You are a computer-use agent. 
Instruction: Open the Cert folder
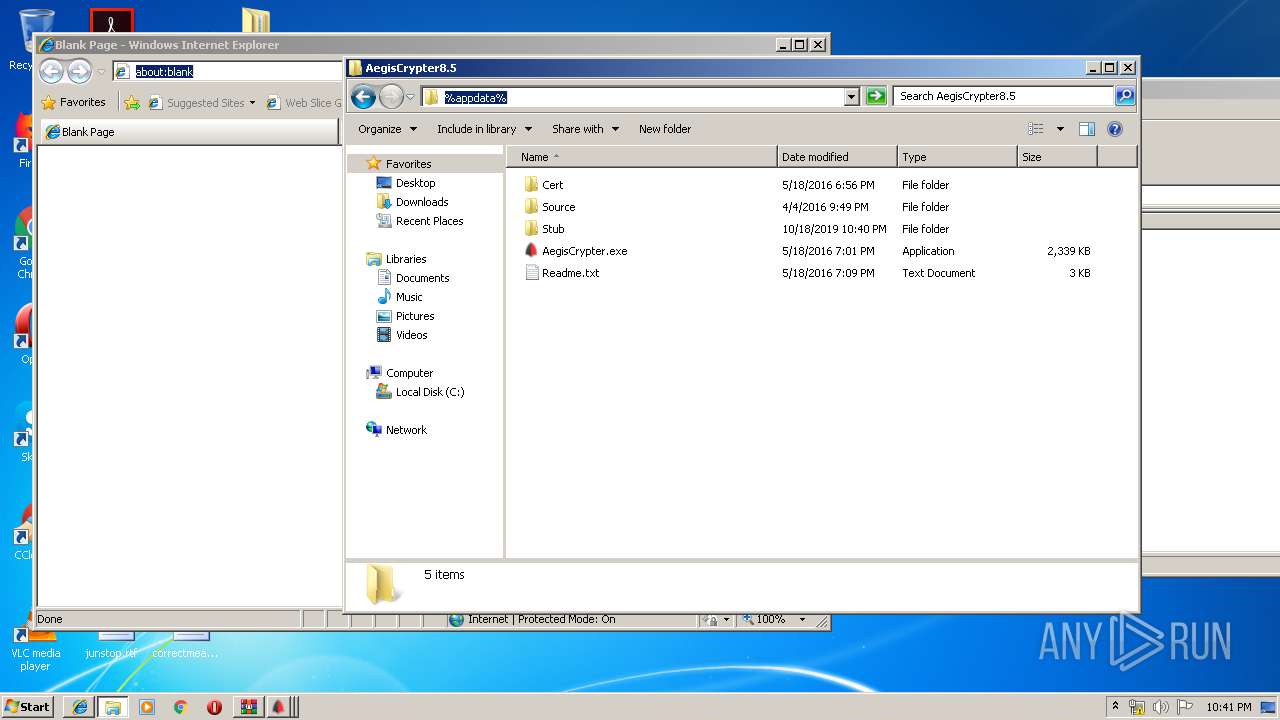coord(553,185)
